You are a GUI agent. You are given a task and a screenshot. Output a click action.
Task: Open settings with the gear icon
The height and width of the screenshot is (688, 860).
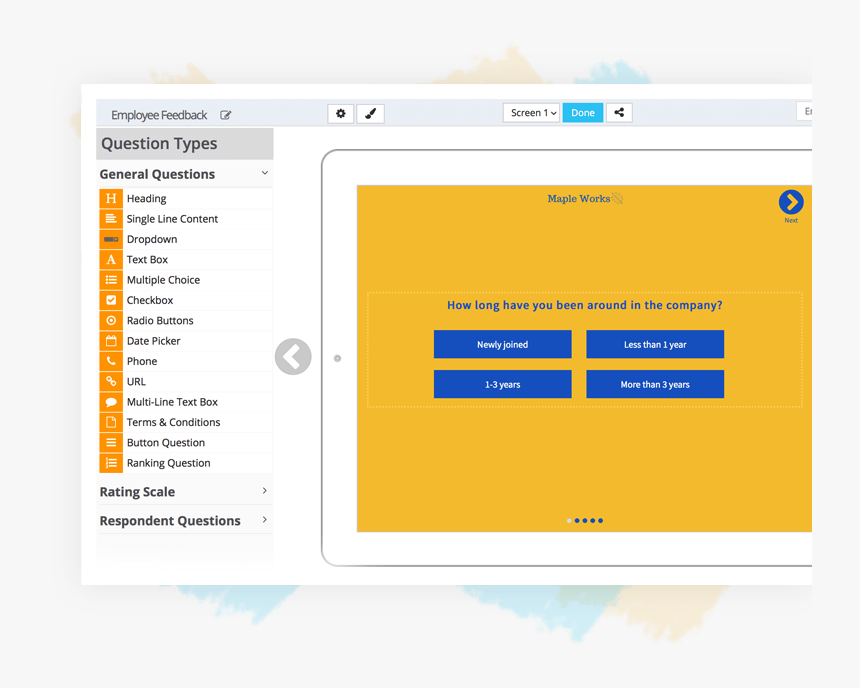(341, 114)
